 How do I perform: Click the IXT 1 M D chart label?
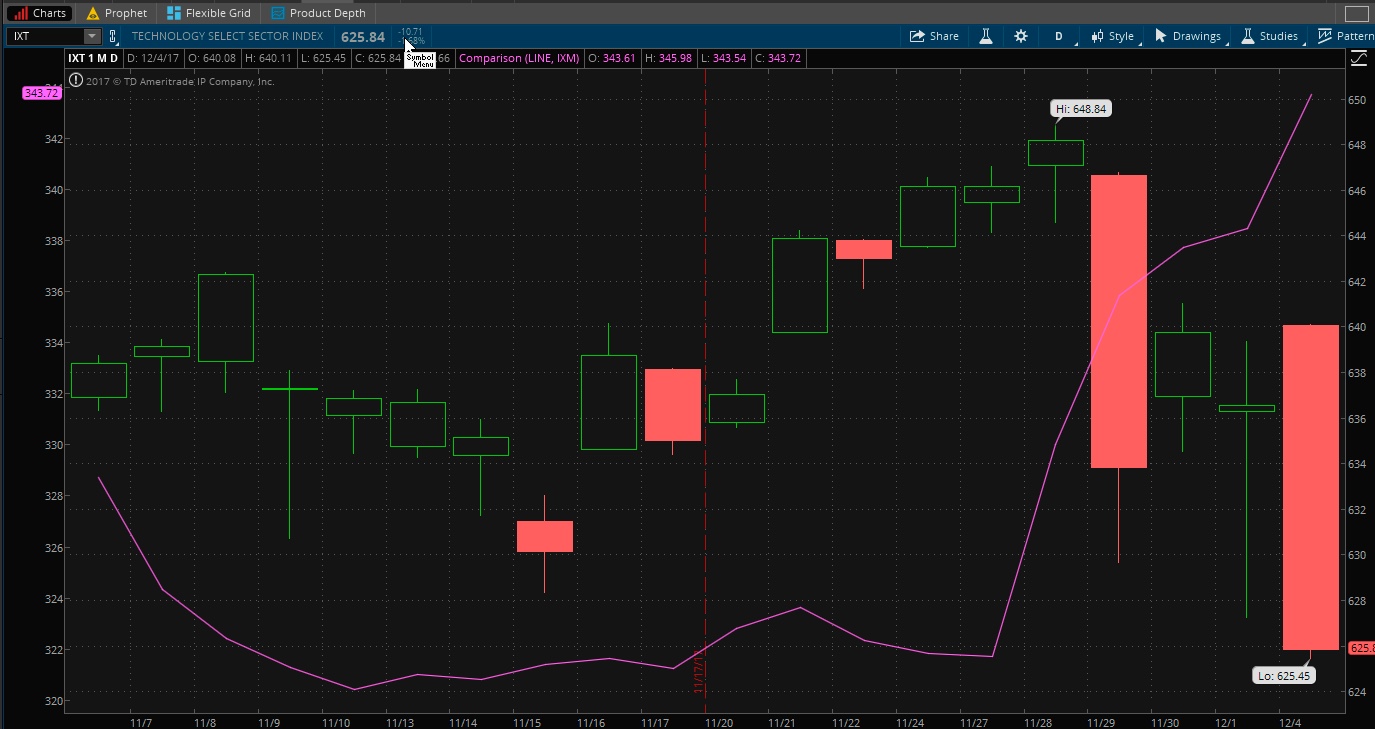(93, 58)
